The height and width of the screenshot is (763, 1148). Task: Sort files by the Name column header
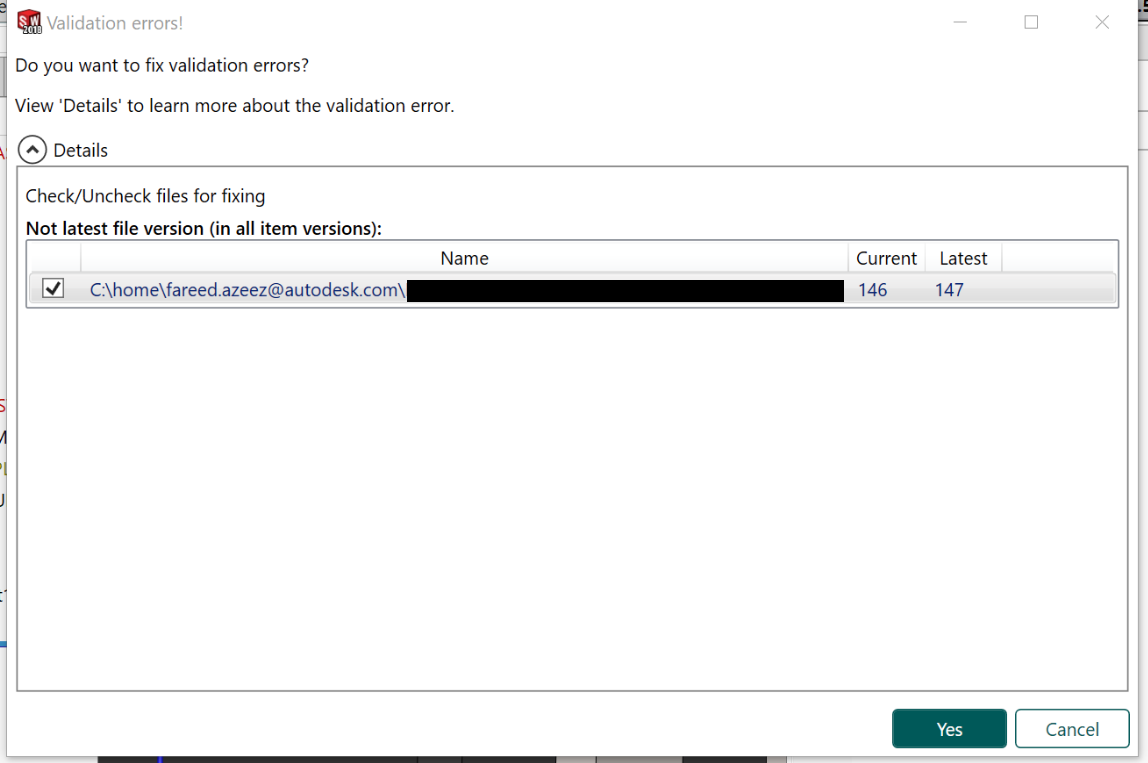coord(464,257)
